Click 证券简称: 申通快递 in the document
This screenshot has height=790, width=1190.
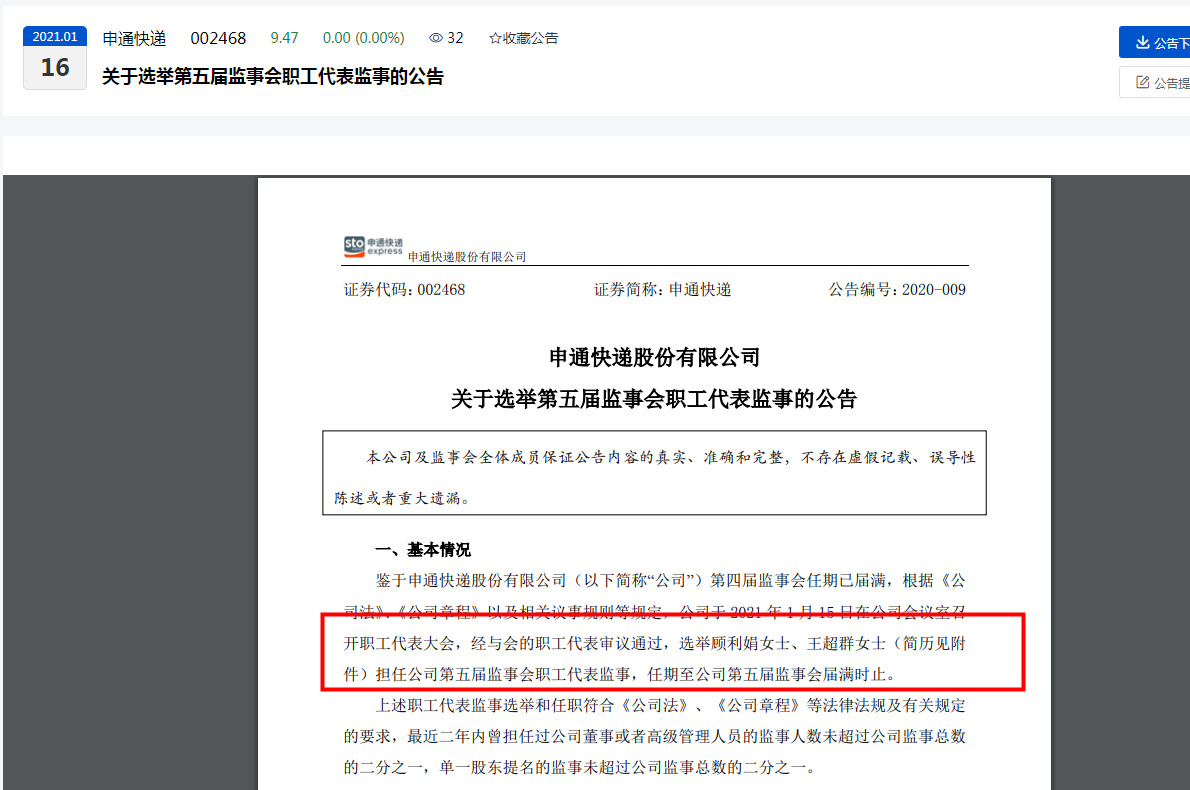coord(663,290)
